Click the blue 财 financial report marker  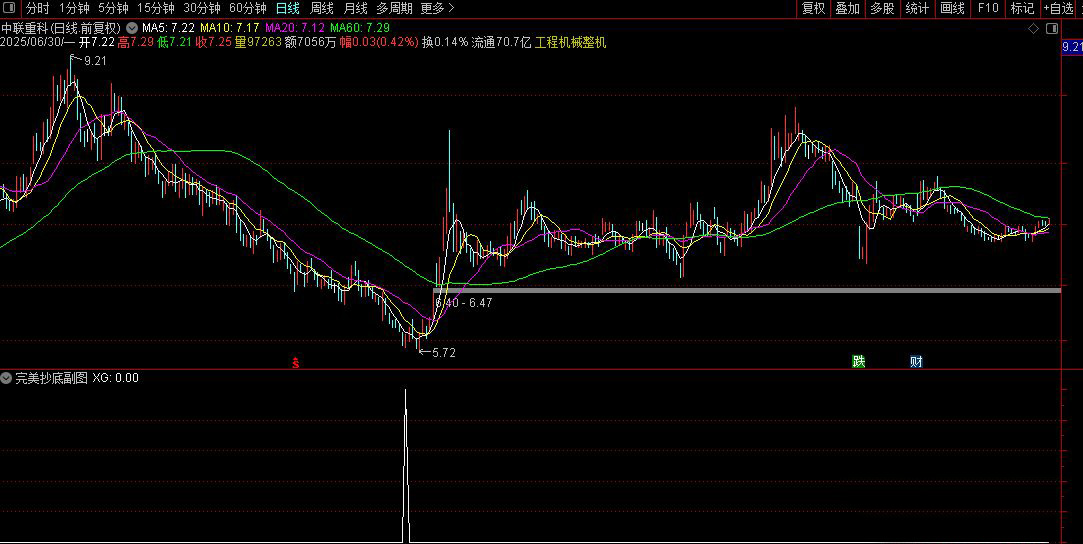(916, 361)
